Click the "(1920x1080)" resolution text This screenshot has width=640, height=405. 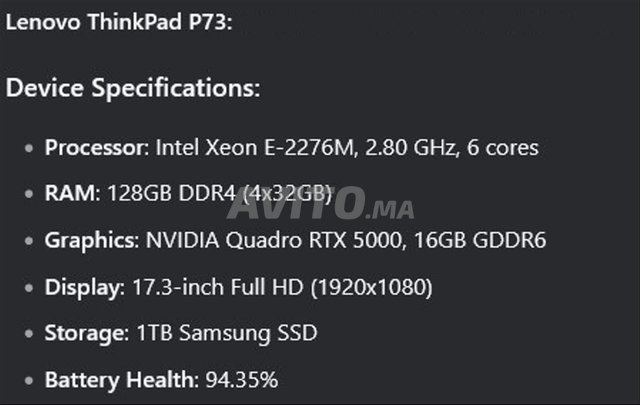tap(370, 288)
